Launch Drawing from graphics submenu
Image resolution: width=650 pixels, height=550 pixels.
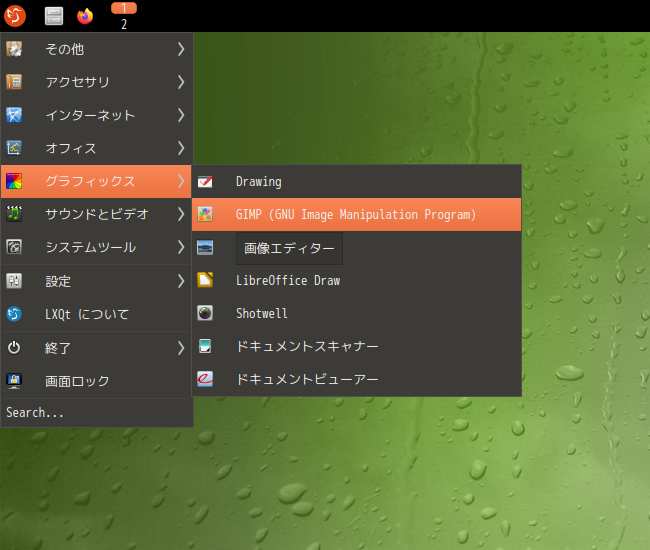pos(357,182)
